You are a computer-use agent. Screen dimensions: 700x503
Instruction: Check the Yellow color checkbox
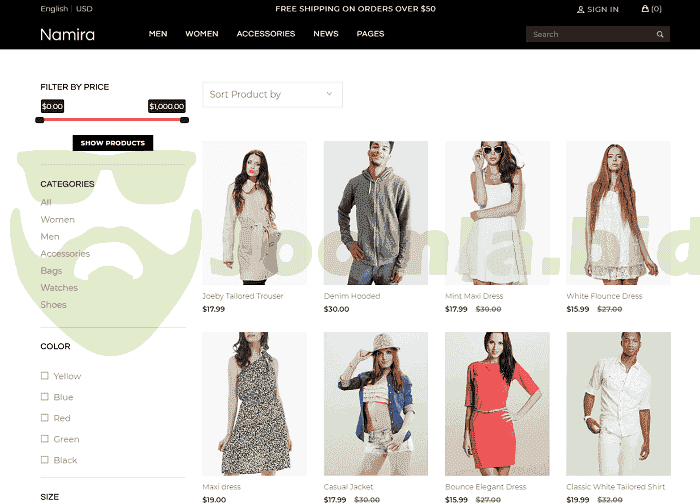tap(44, 376)
